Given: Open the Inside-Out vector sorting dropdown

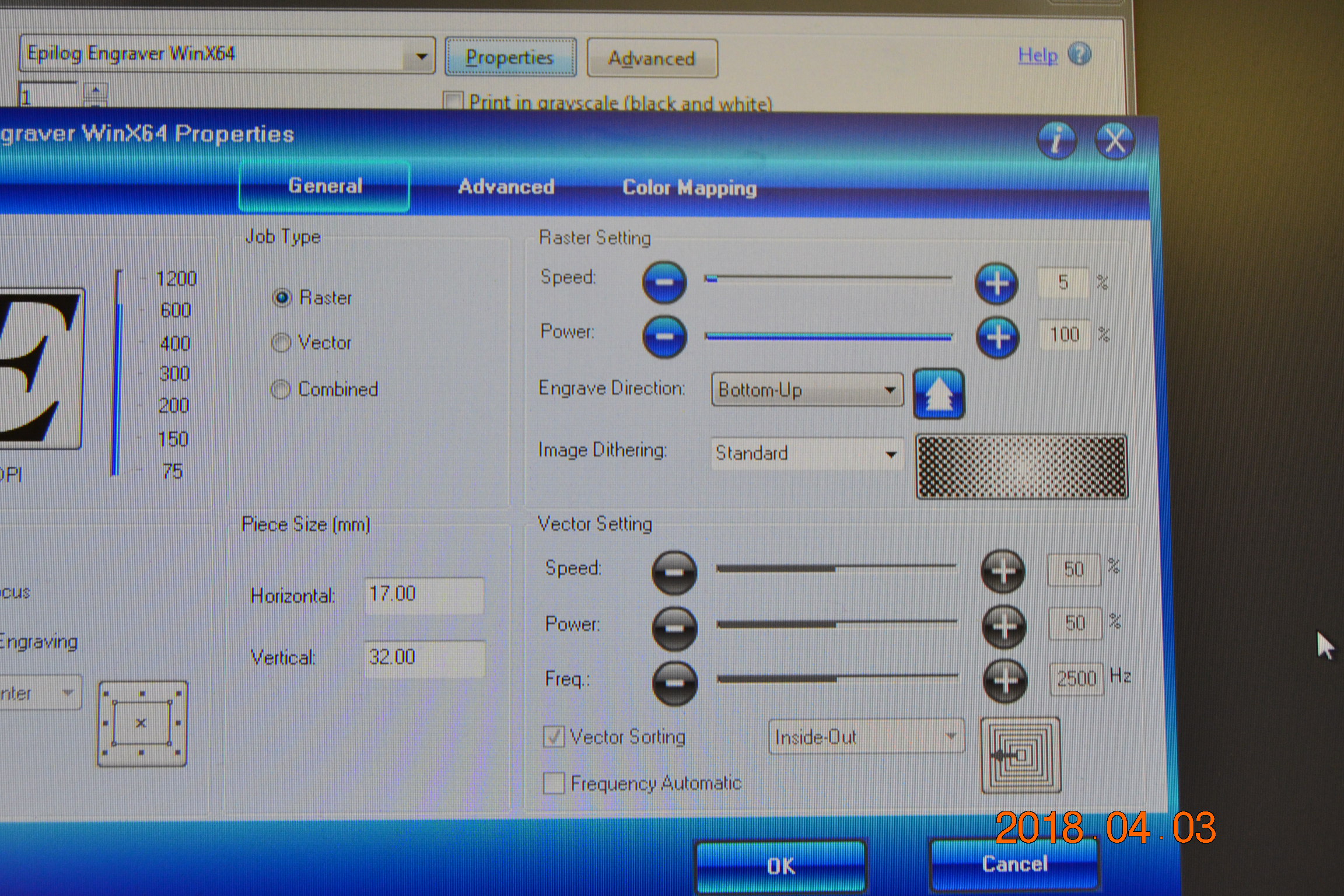Looking at the screenshot, I should 866,737.
